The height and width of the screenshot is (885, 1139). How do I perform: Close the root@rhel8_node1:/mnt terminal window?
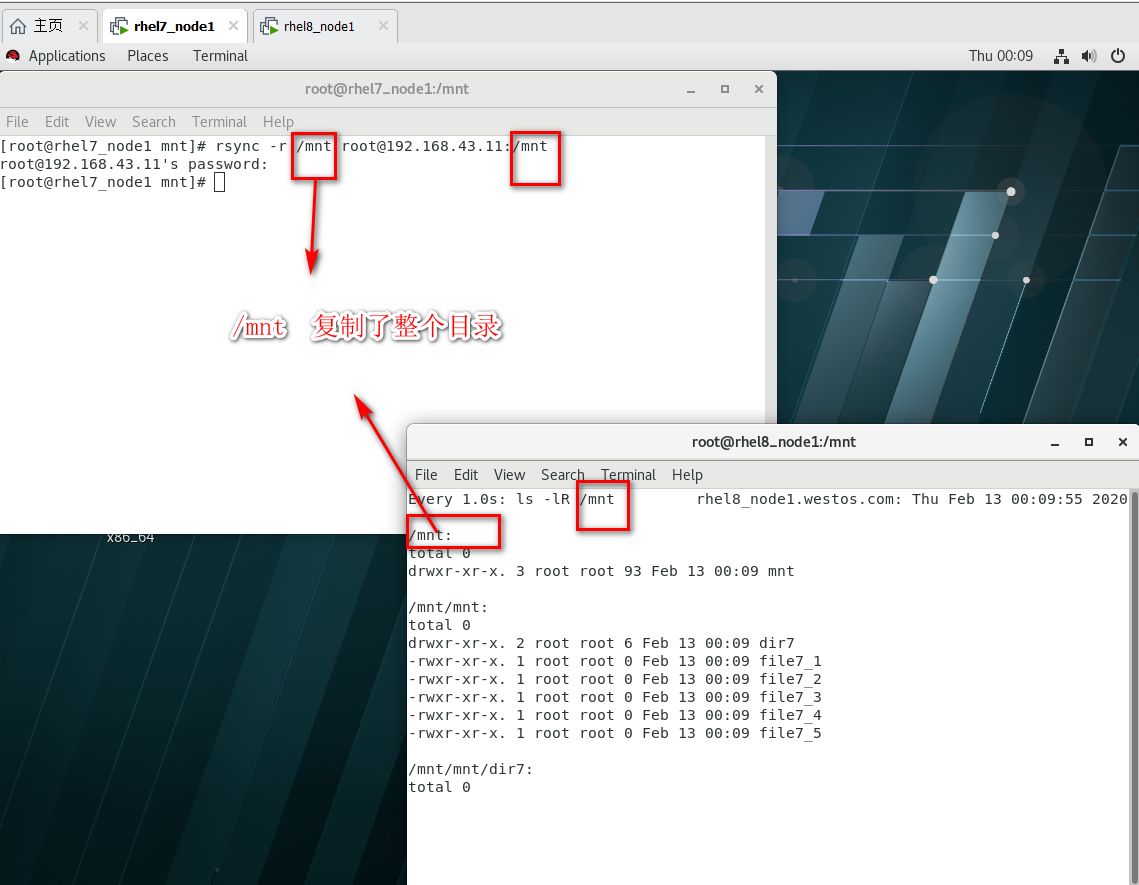1122,442
